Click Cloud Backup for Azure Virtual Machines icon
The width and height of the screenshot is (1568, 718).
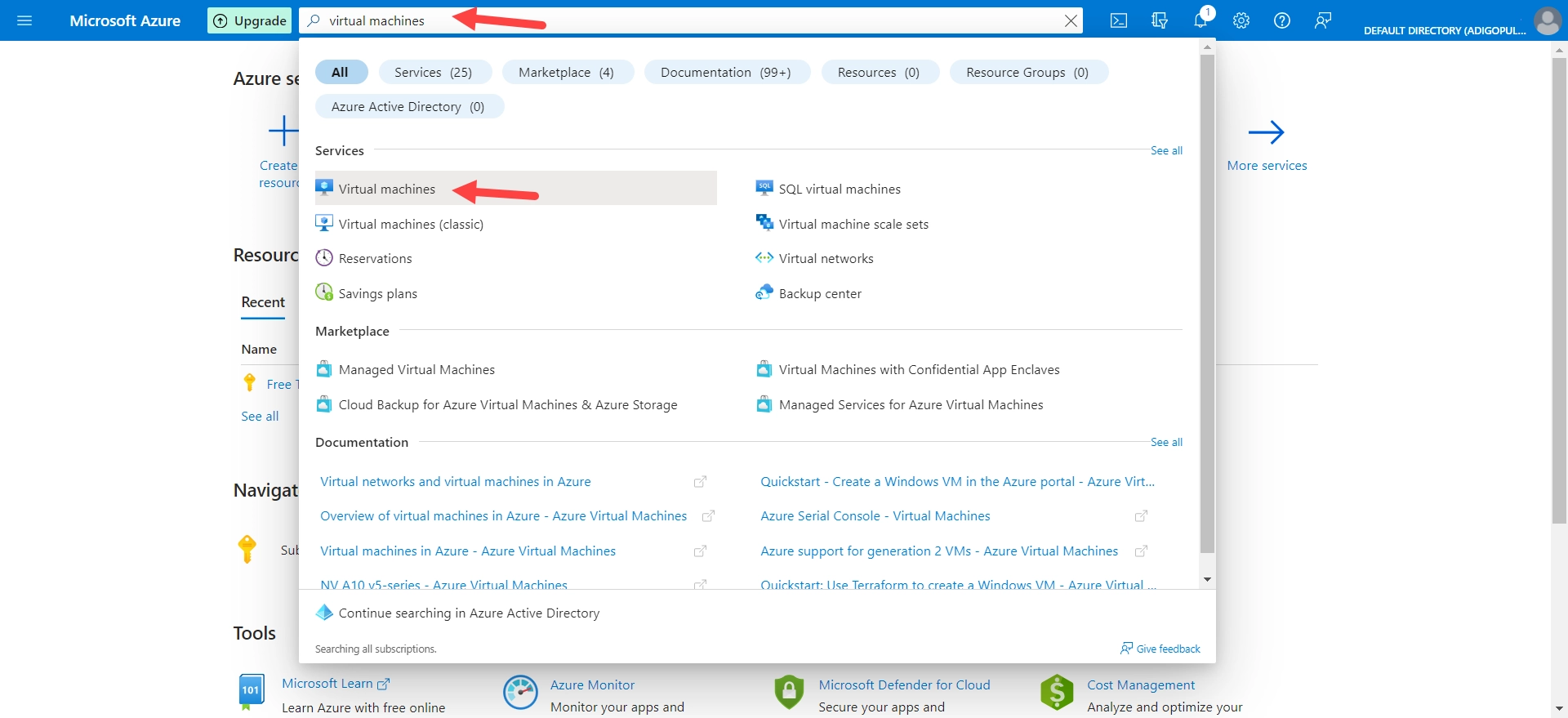pyautogui.click(x=324, y=404)
